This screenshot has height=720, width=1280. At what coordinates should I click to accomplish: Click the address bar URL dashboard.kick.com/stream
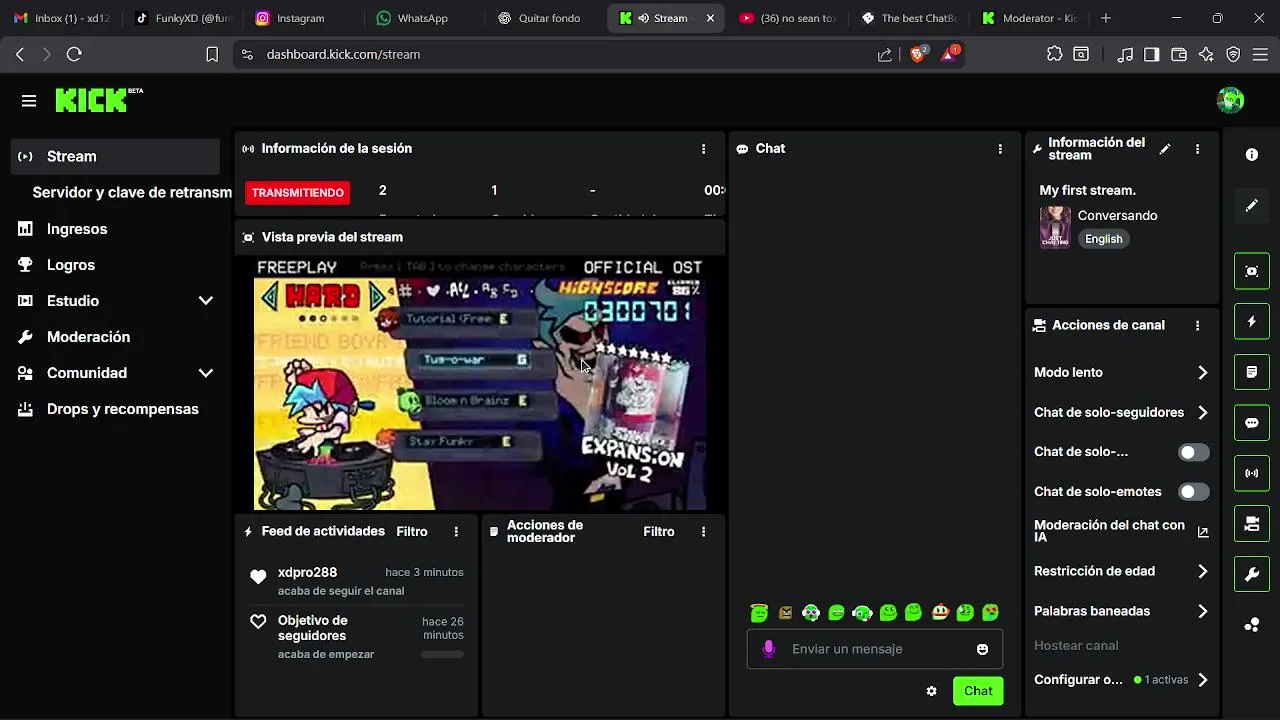[343, 54]
